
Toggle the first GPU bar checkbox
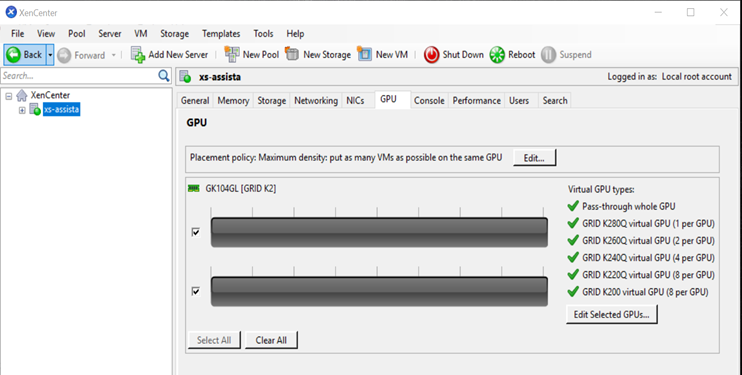click(196, 232)
